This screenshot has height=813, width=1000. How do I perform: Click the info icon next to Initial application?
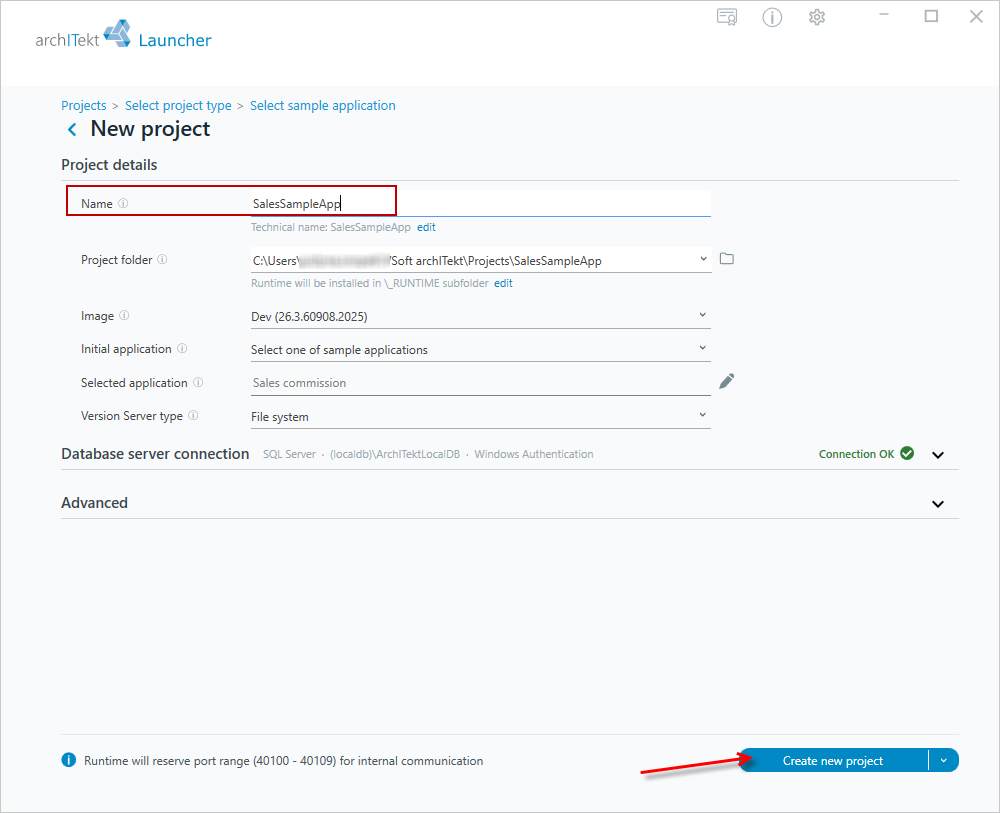point(182,349)
